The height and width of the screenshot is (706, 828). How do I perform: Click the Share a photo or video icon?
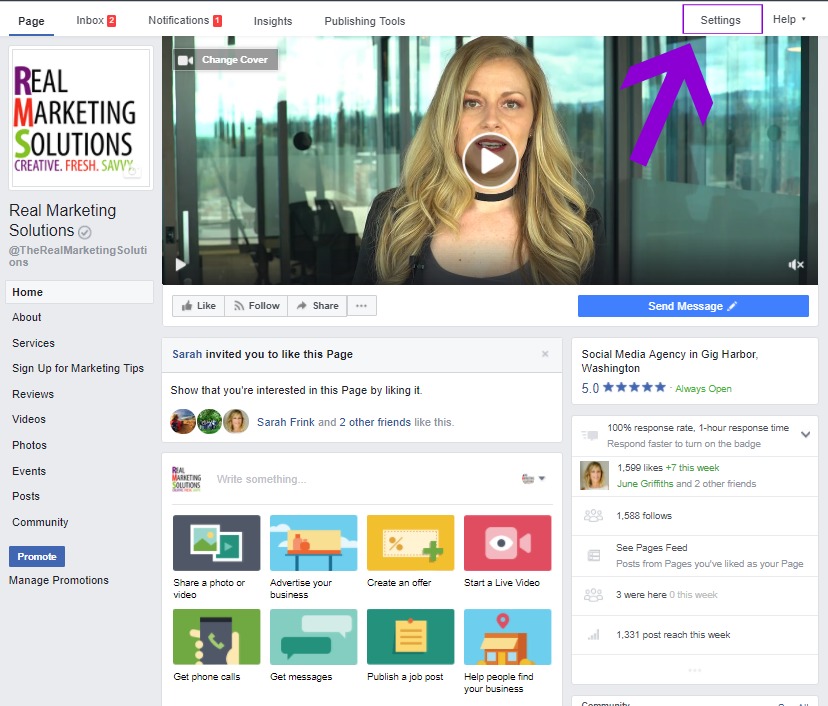[x=217, y=543]
